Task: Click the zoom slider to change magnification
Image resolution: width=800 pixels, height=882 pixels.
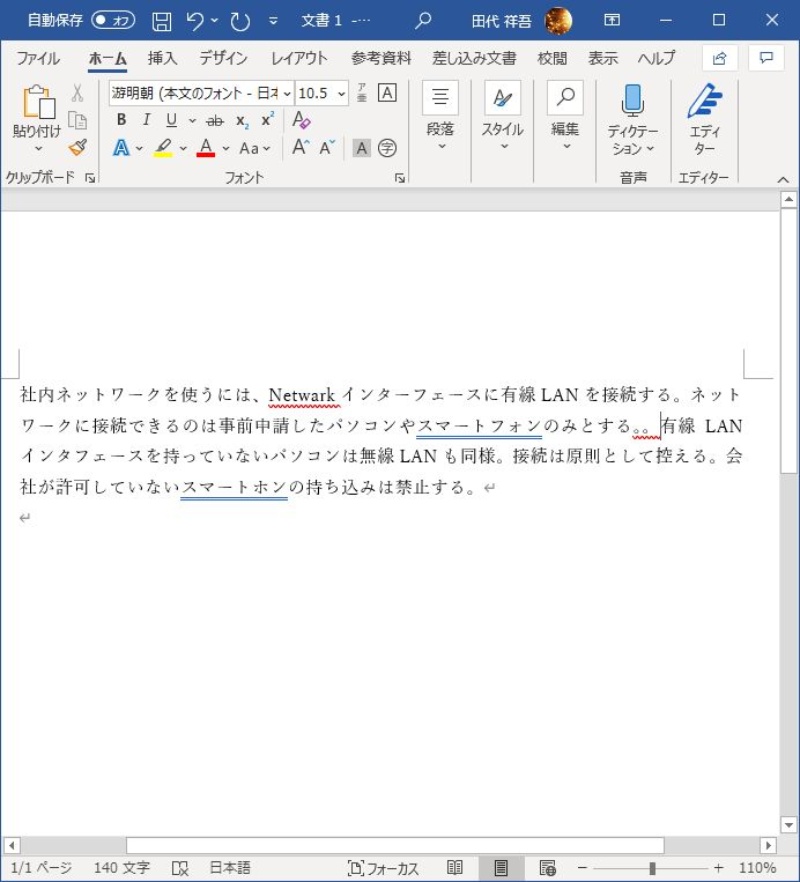Action: point(653,867)
